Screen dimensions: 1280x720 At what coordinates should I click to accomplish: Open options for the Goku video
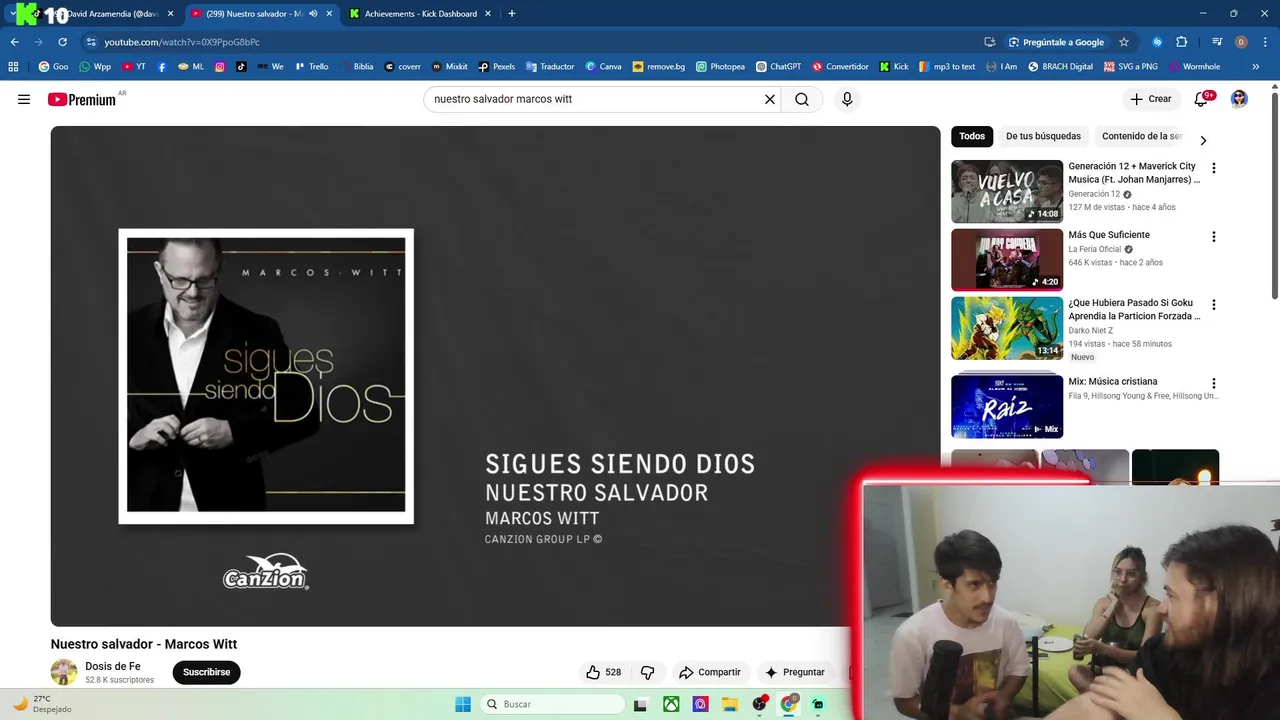click(x=1214, y=305)
